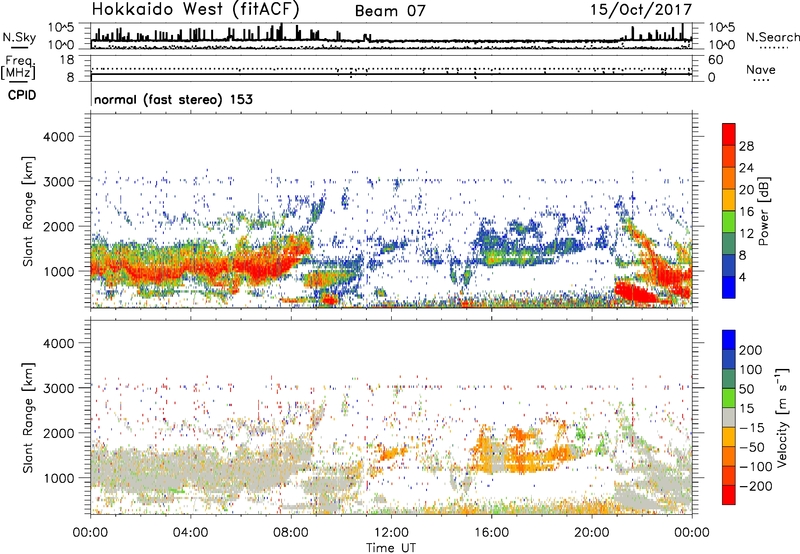Click the 'Power [dB]' color bar label
The image size is (800, 554).
point(764,211)
